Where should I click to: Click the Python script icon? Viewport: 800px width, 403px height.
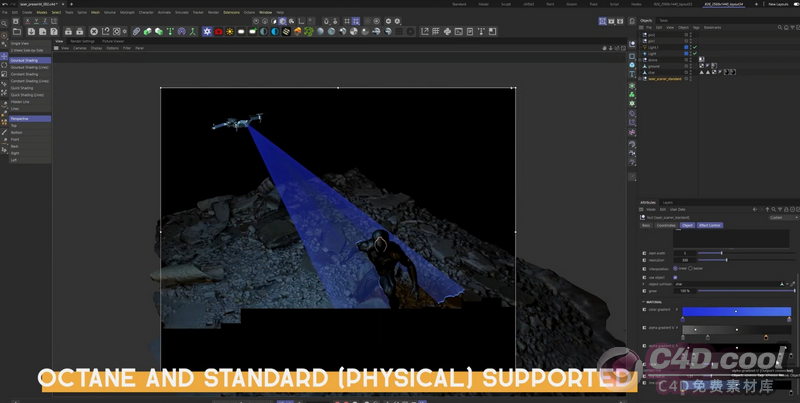coord(447,32)
